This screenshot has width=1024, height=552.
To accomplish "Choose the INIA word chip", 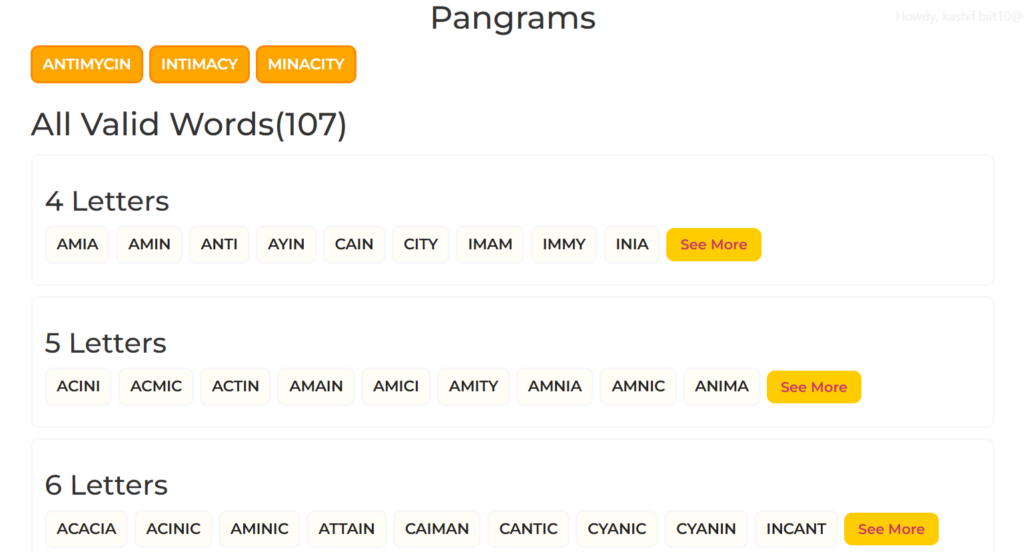I will (632, 244).
